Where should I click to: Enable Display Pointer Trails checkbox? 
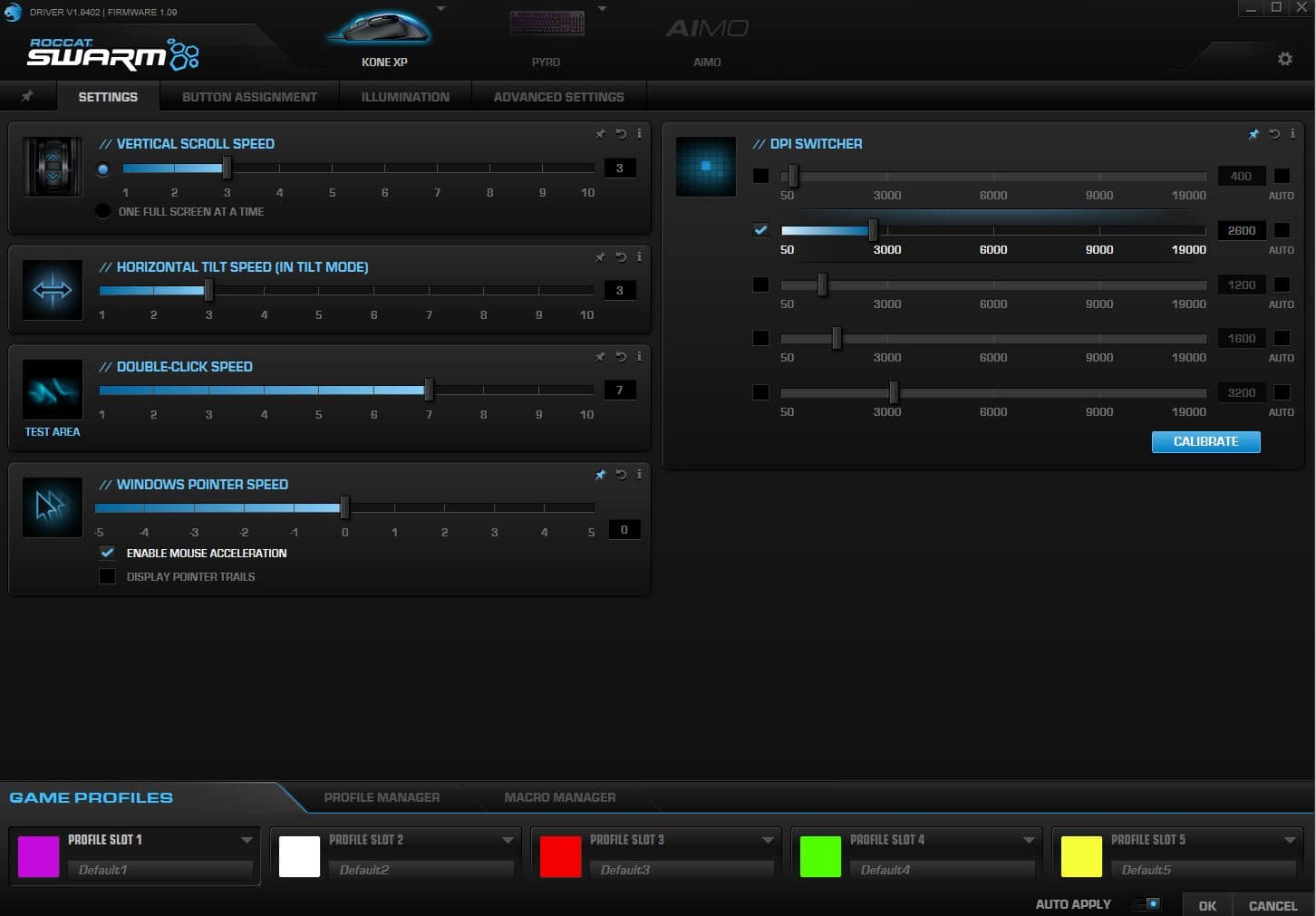tap(107, 576)
